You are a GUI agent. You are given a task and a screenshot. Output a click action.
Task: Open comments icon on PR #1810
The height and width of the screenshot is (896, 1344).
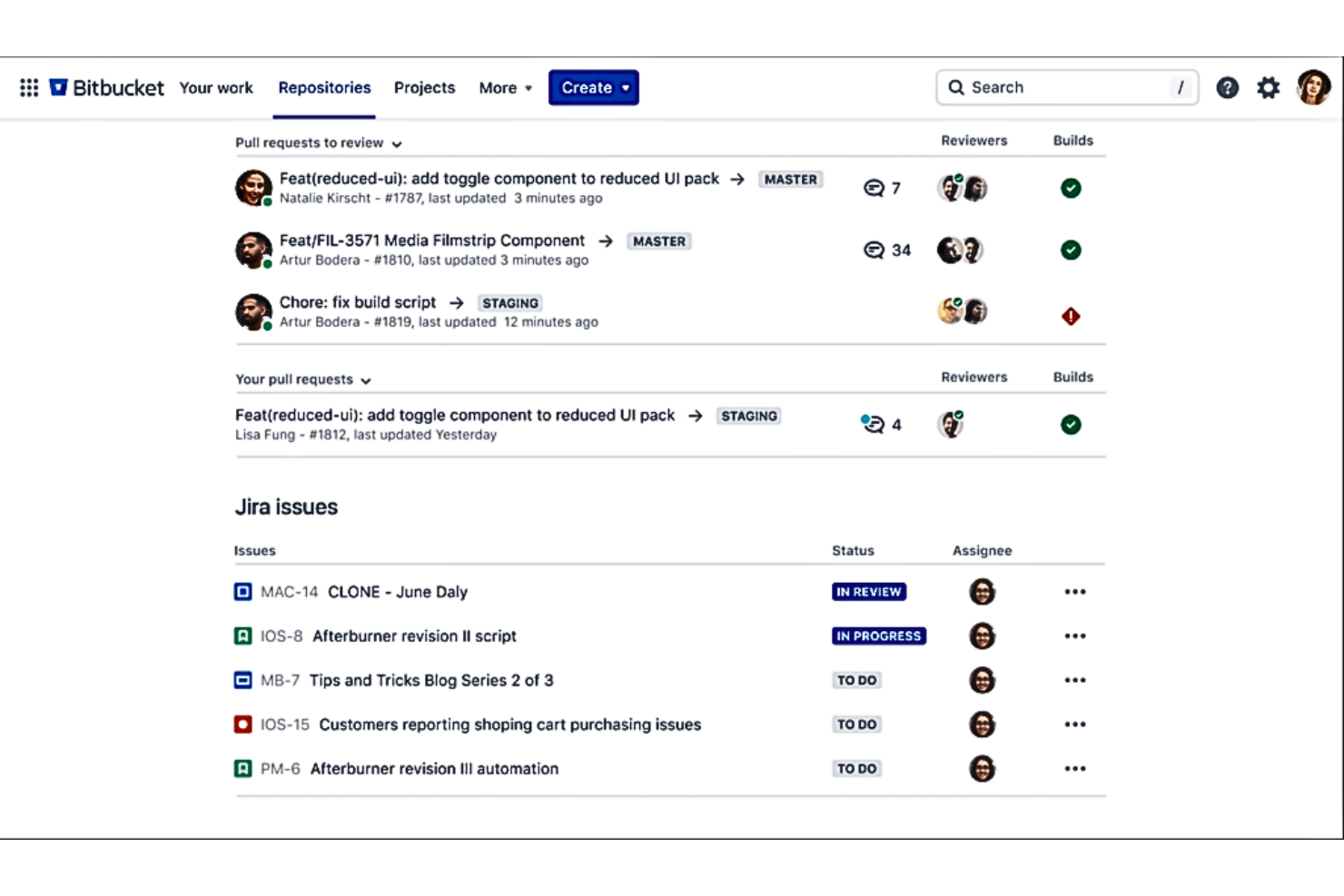(x=874, y=250)
